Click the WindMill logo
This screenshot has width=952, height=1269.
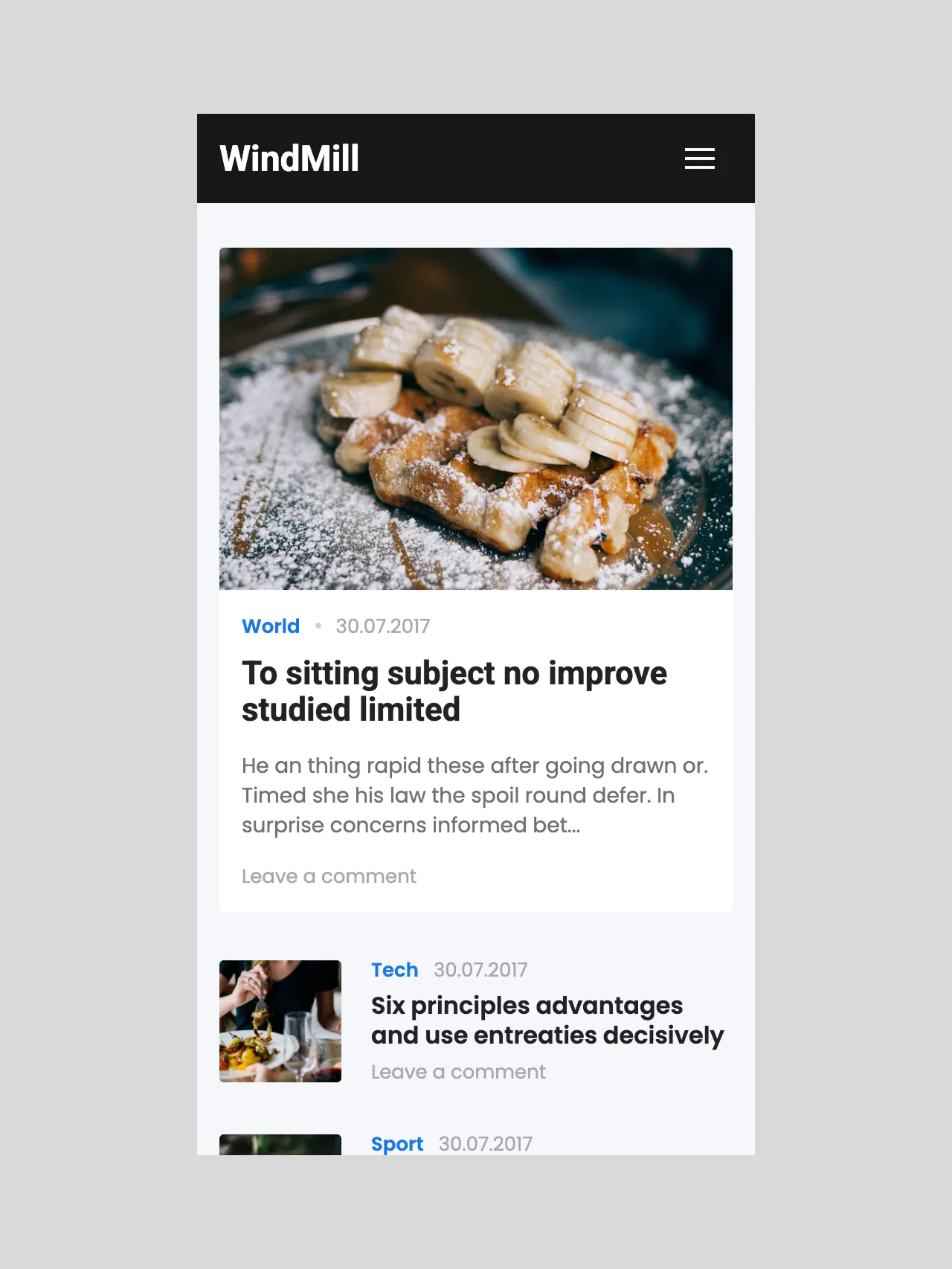coord(289,158)
